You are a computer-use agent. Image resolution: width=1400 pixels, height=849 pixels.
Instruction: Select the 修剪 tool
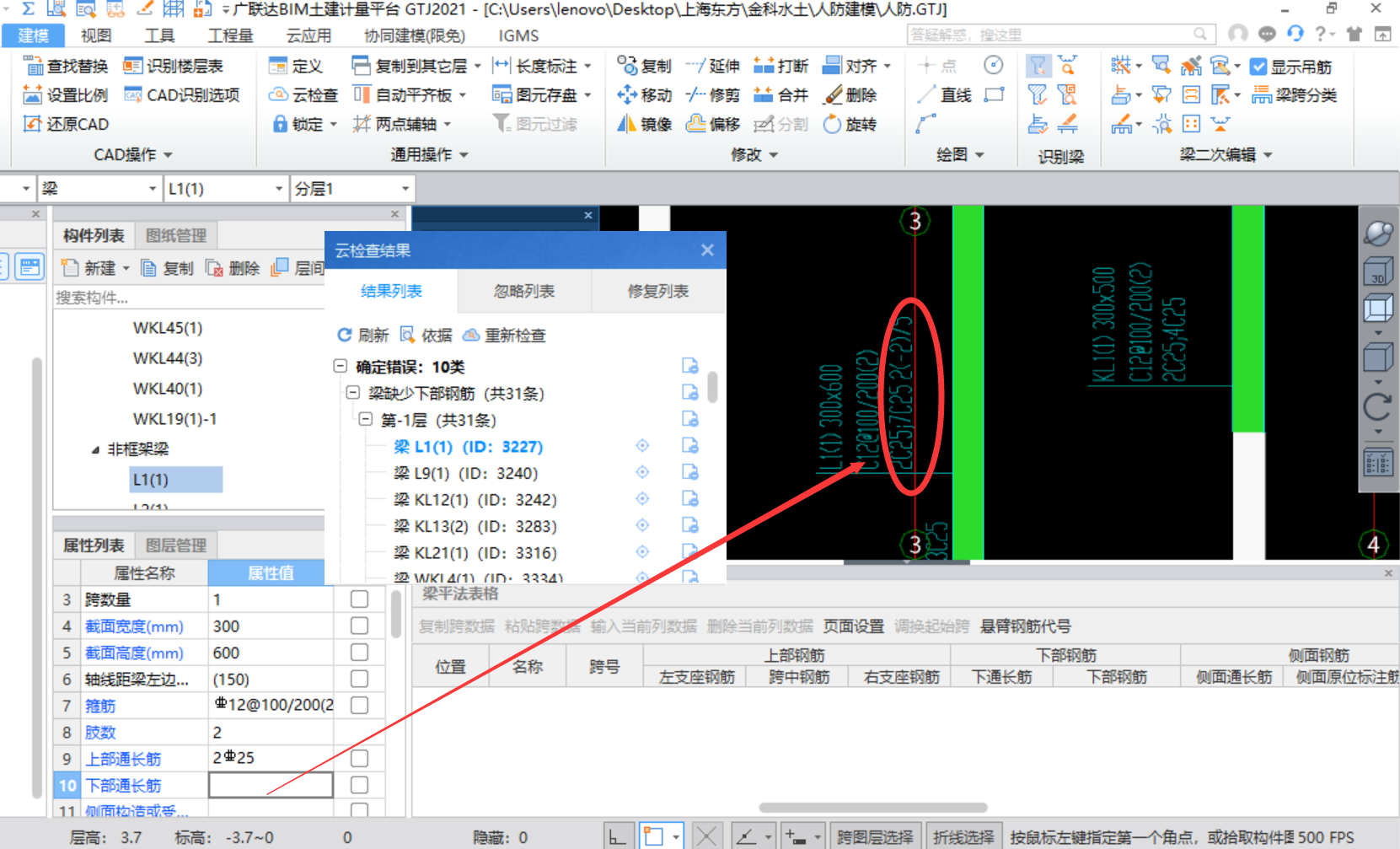coord(713,95)
